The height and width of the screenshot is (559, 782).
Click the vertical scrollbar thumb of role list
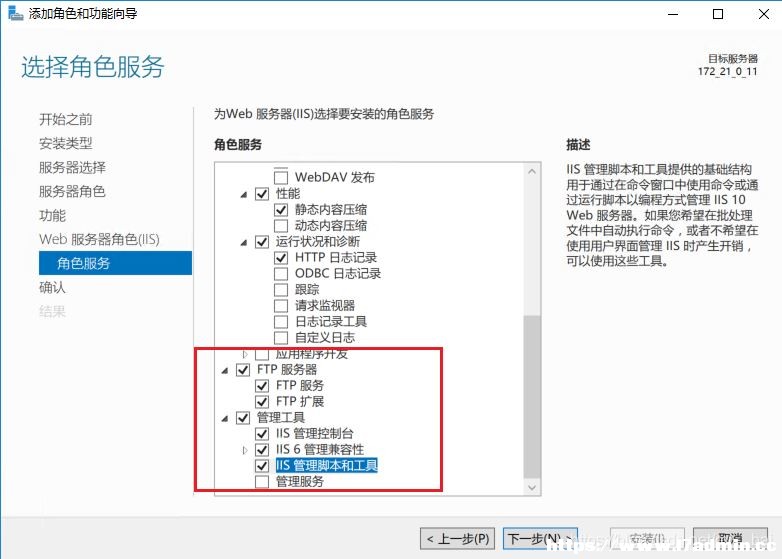tap(532, 397)
